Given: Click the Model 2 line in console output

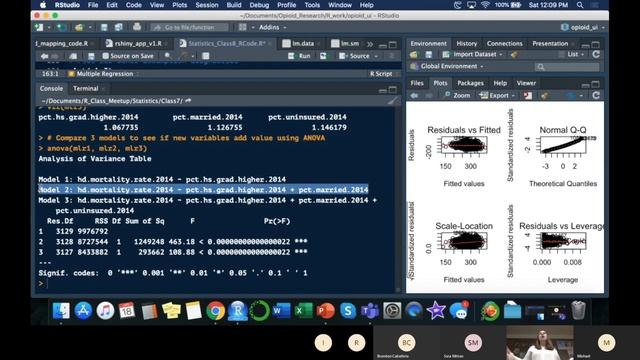Looking at the screenshot, I should coord(203,190).
